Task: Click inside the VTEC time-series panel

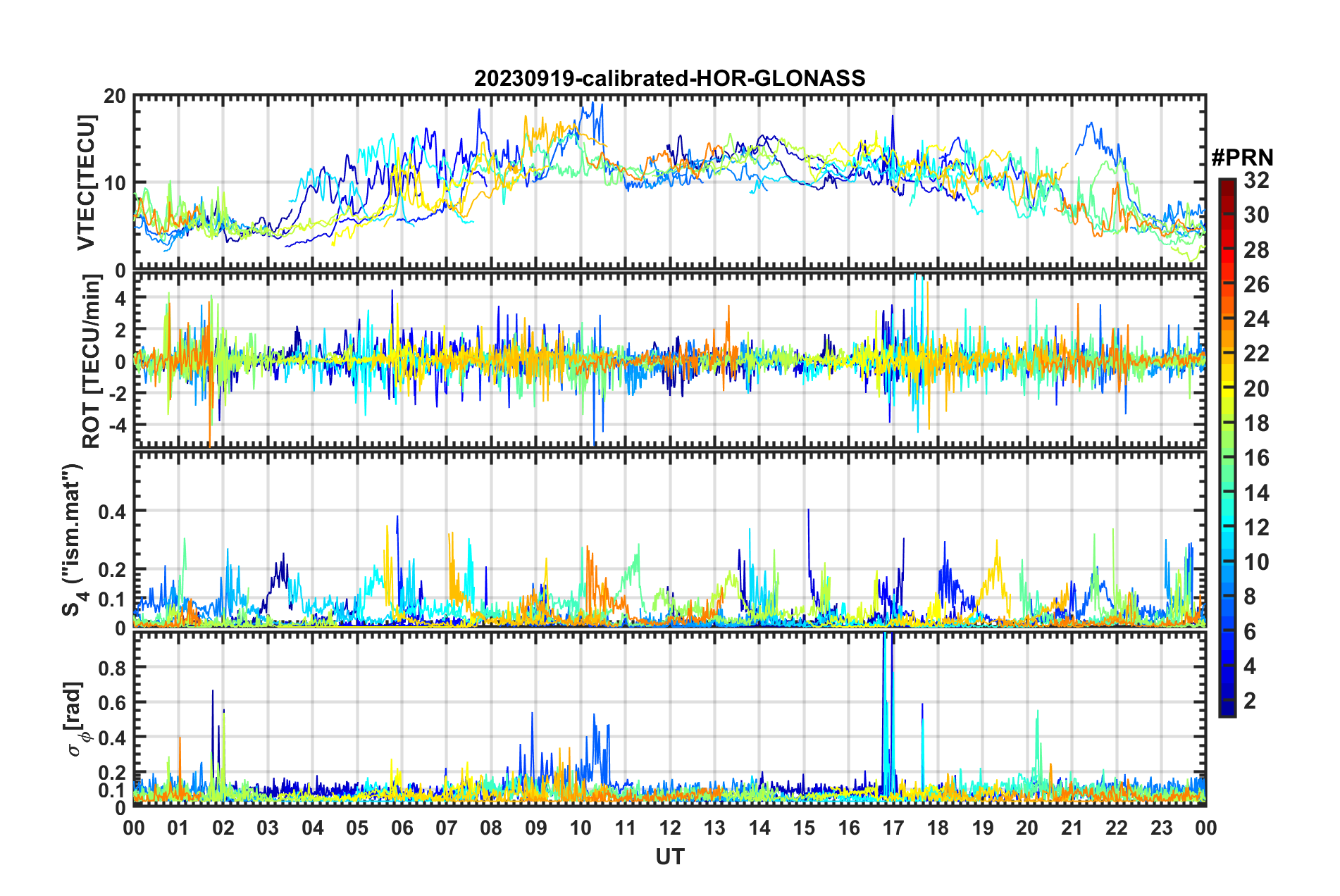Action: click(669, 182)
